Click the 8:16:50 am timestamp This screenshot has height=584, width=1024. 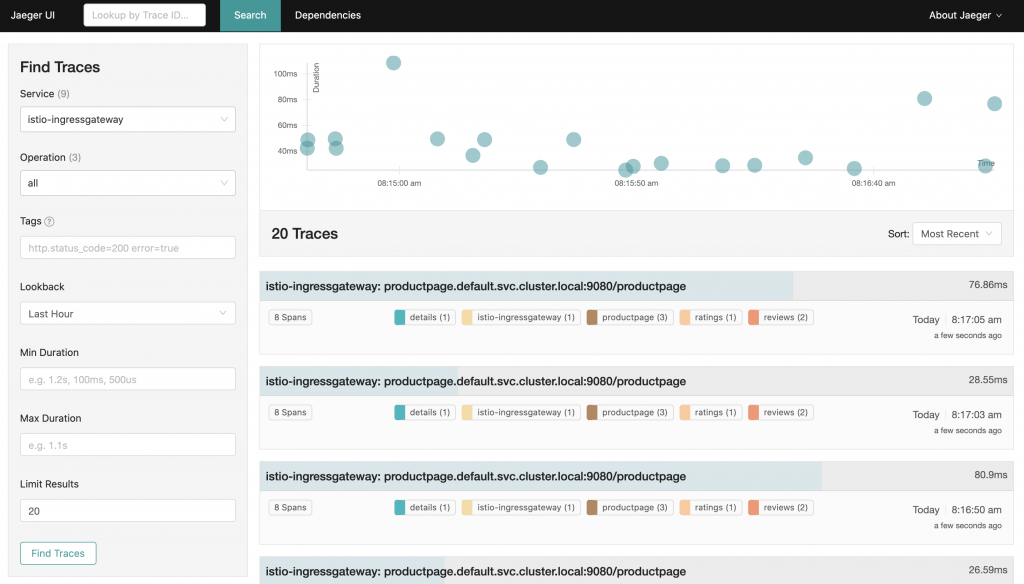tap(976, 510)
